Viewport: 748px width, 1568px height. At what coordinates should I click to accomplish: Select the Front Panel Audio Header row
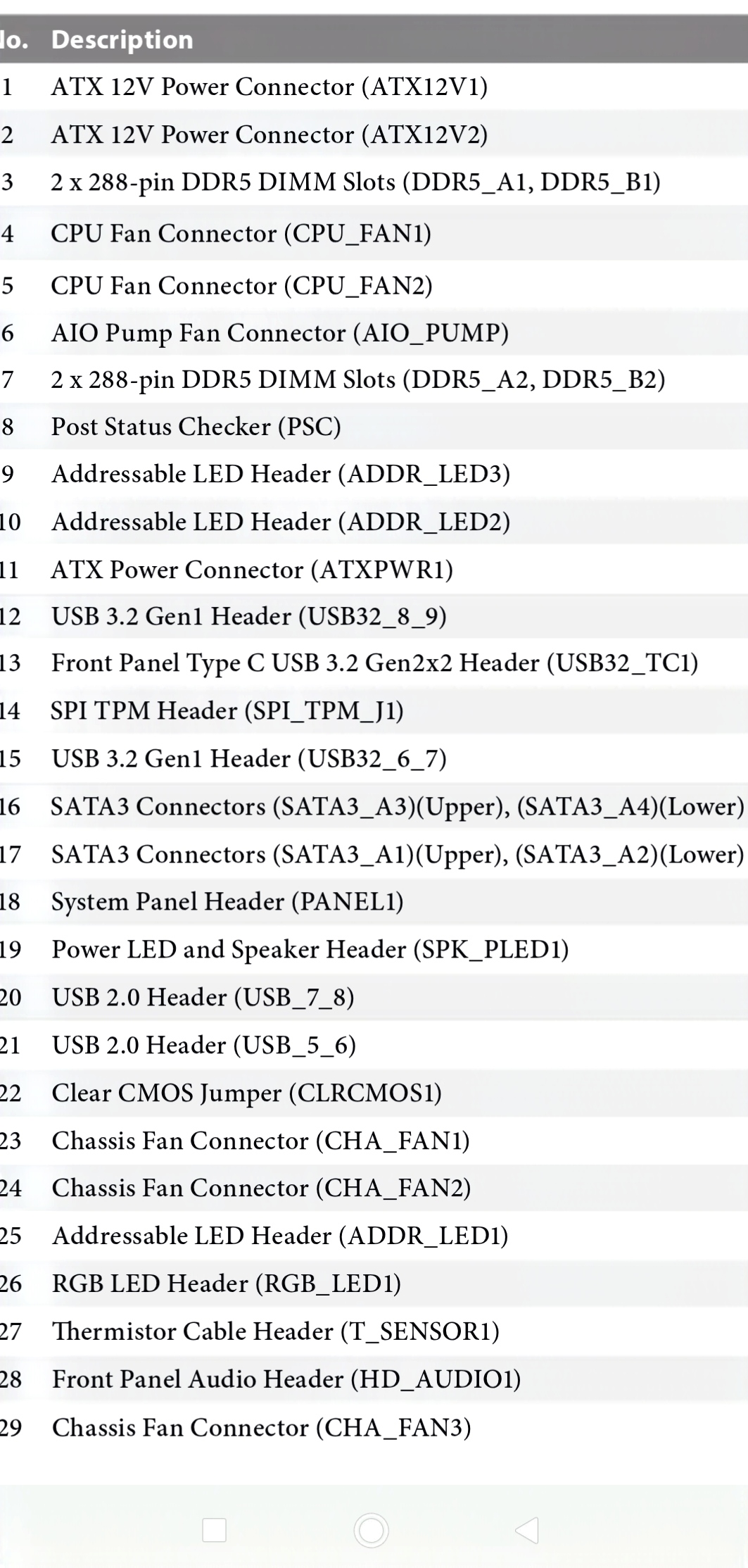pyautogui.click(x=286, y=1379)
